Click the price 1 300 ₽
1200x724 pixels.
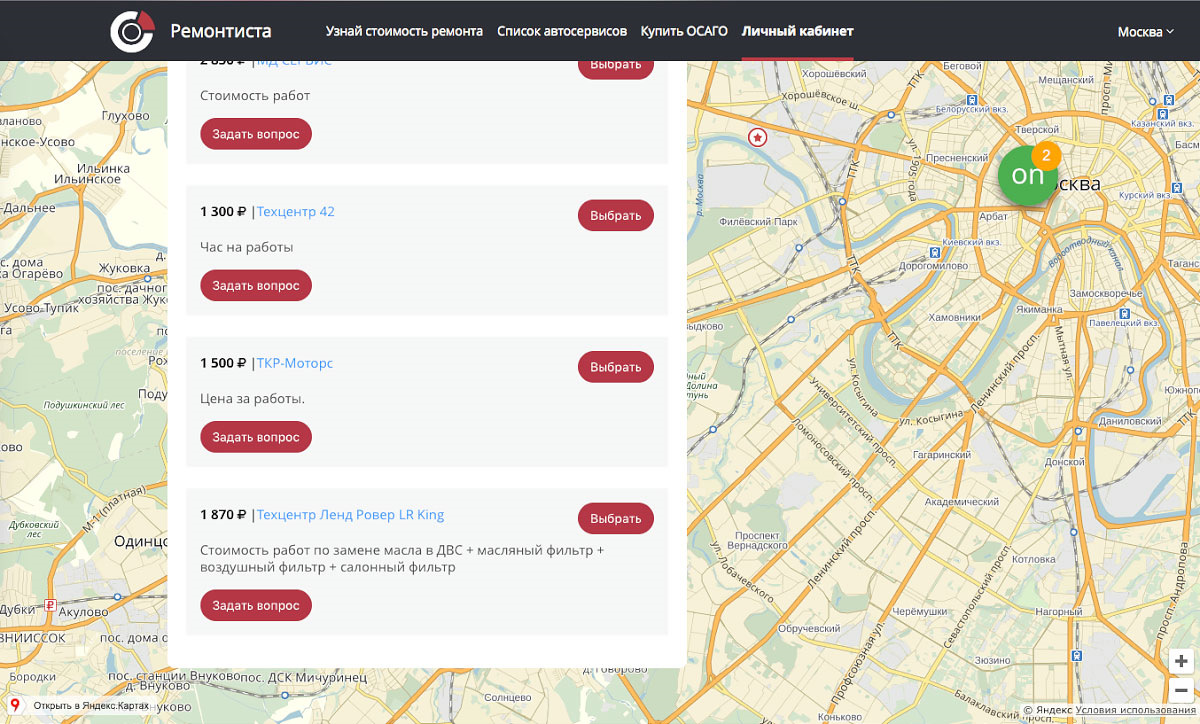[x=223, y=212]
